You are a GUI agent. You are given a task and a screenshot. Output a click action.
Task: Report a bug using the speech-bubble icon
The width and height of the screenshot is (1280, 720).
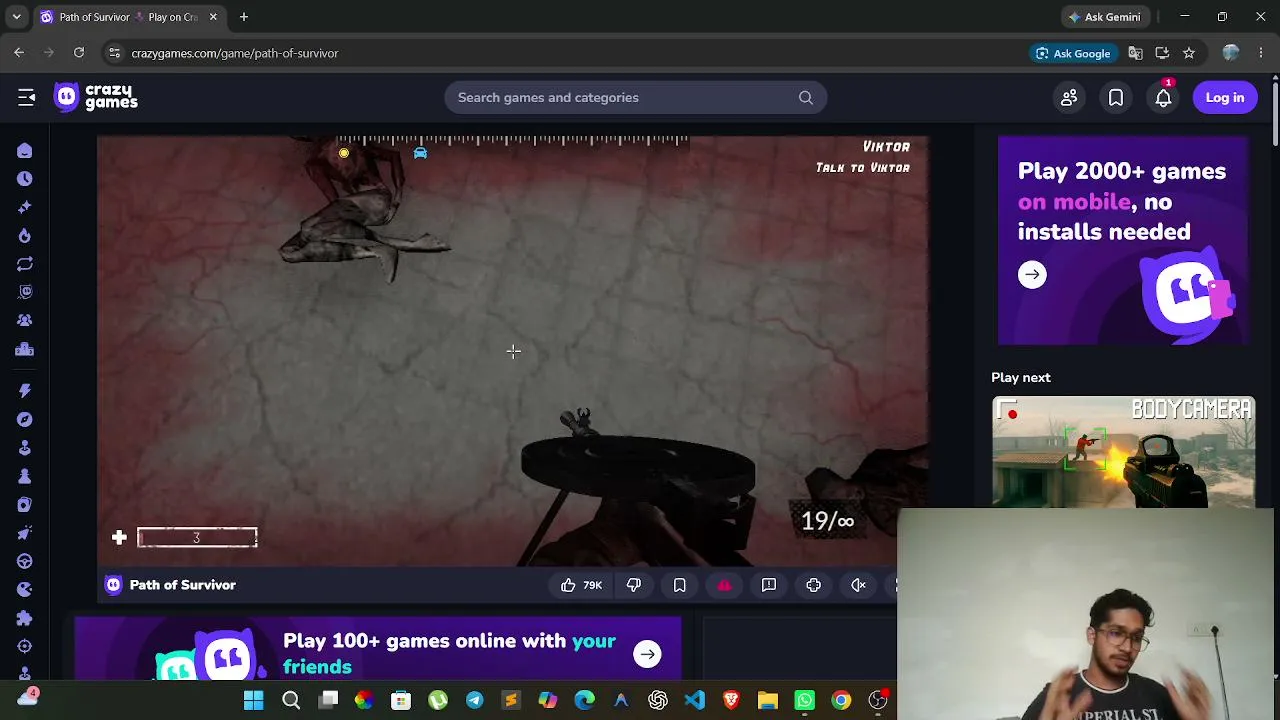click(x=769, y=585)
